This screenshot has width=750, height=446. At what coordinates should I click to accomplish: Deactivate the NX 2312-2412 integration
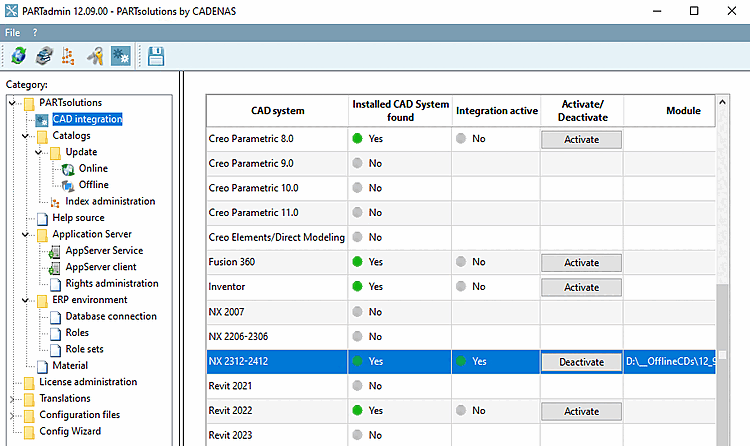click(581, 362)
